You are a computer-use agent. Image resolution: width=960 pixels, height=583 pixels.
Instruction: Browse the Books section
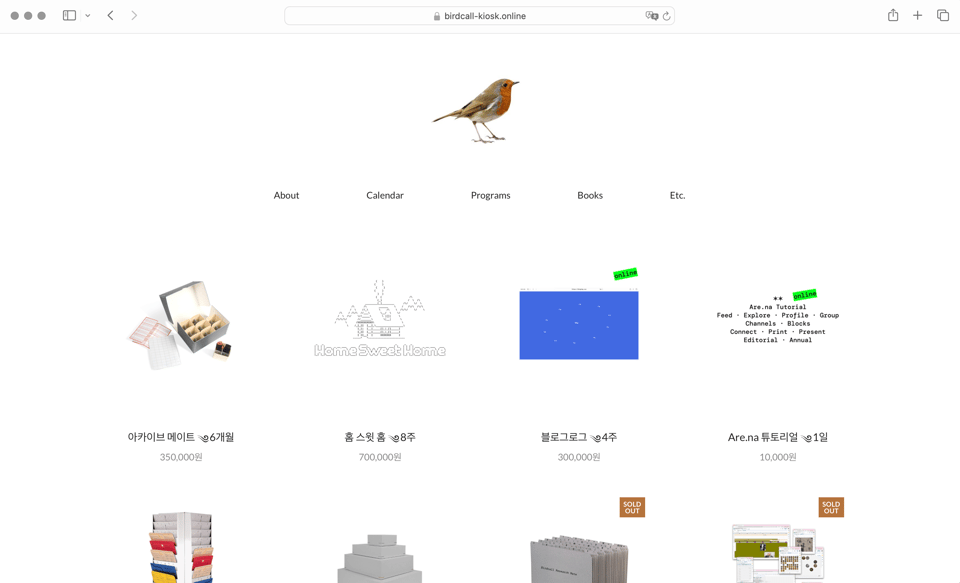(x=589, y=195)
